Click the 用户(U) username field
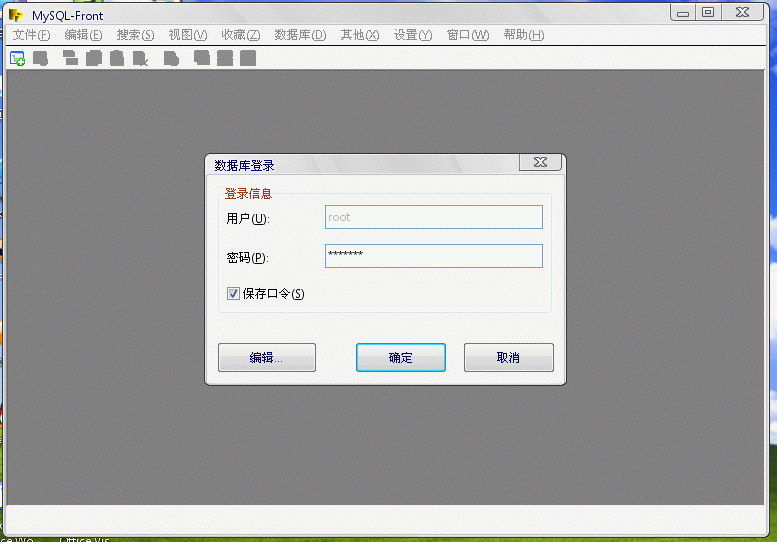The image size is (777, 542). [x=434, y=217]
